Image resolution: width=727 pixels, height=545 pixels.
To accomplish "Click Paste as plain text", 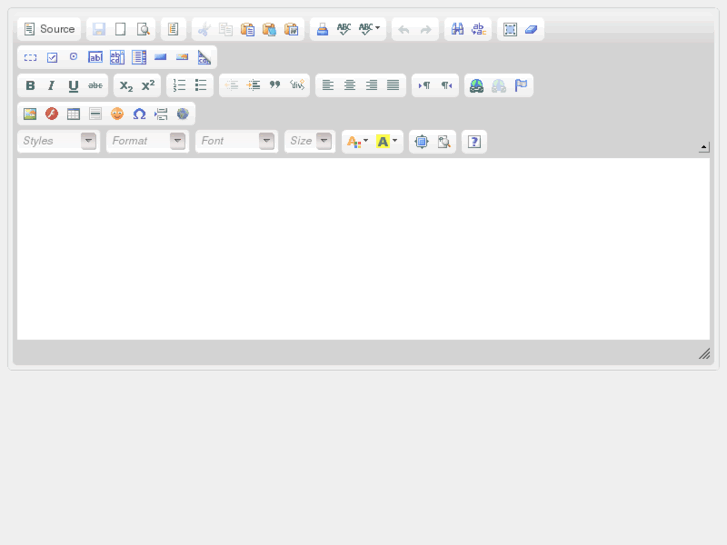I will (x=269, y=29).
